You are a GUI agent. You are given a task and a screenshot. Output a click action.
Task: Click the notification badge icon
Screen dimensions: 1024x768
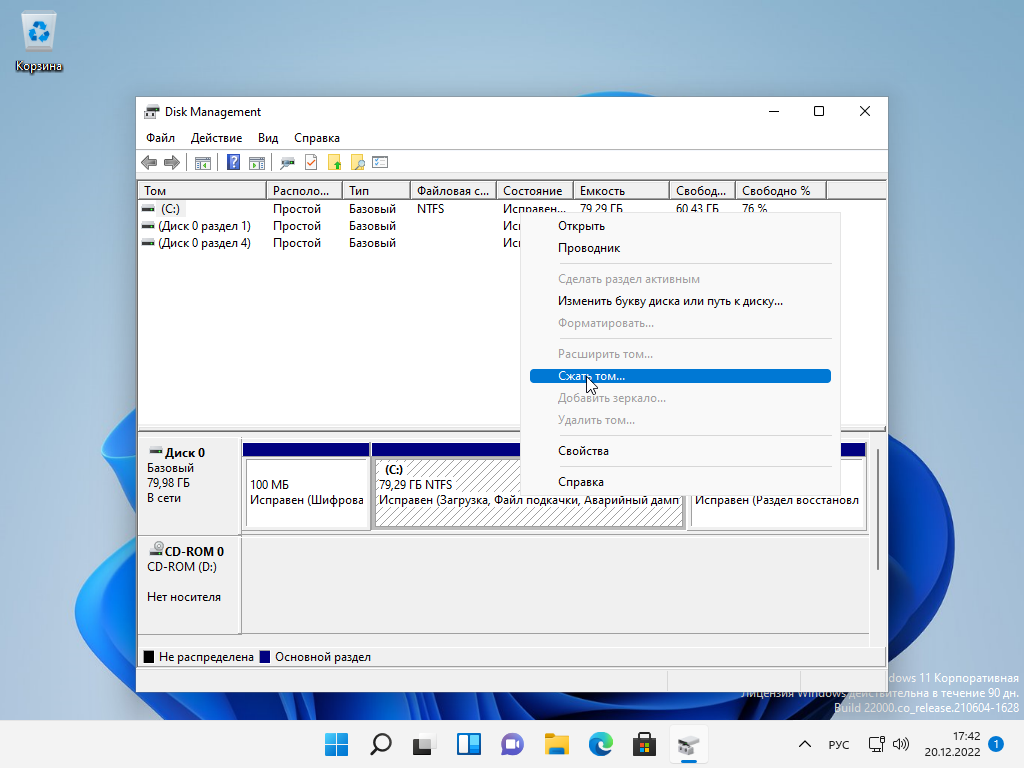[996, 744]
